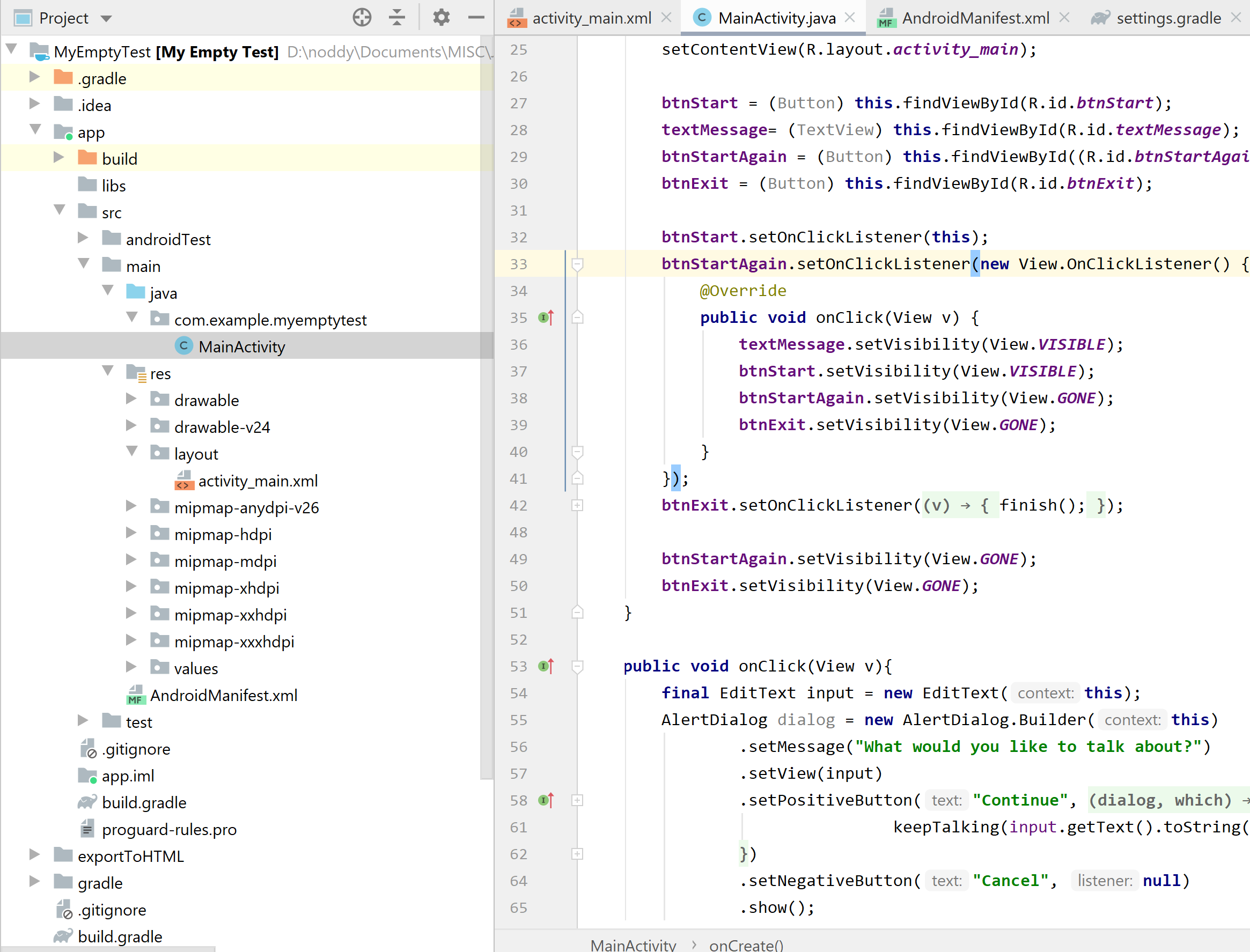Collapse the code fold at line 33
This screenshot has height=952, width=1250.
578,263
